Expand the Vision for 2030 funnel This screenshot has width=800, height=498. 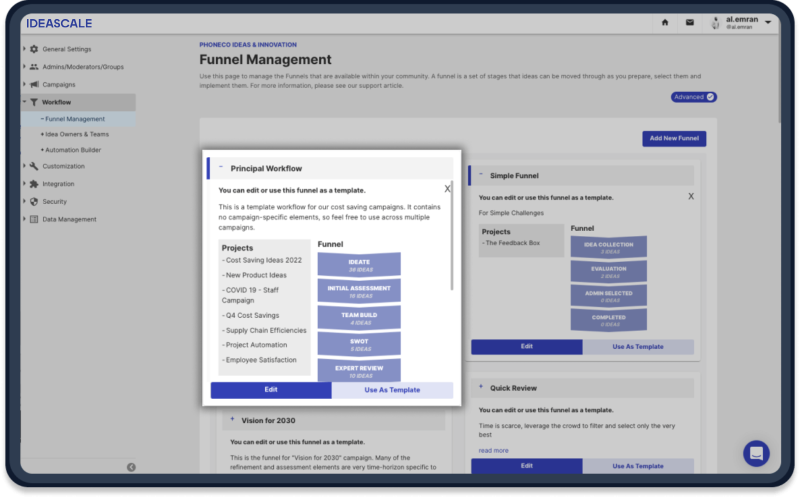point(232,420)
